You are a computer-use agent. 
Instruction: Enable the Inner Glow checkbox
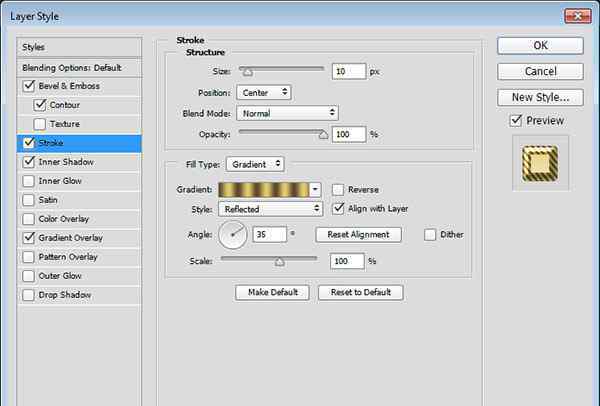point(29,181)
